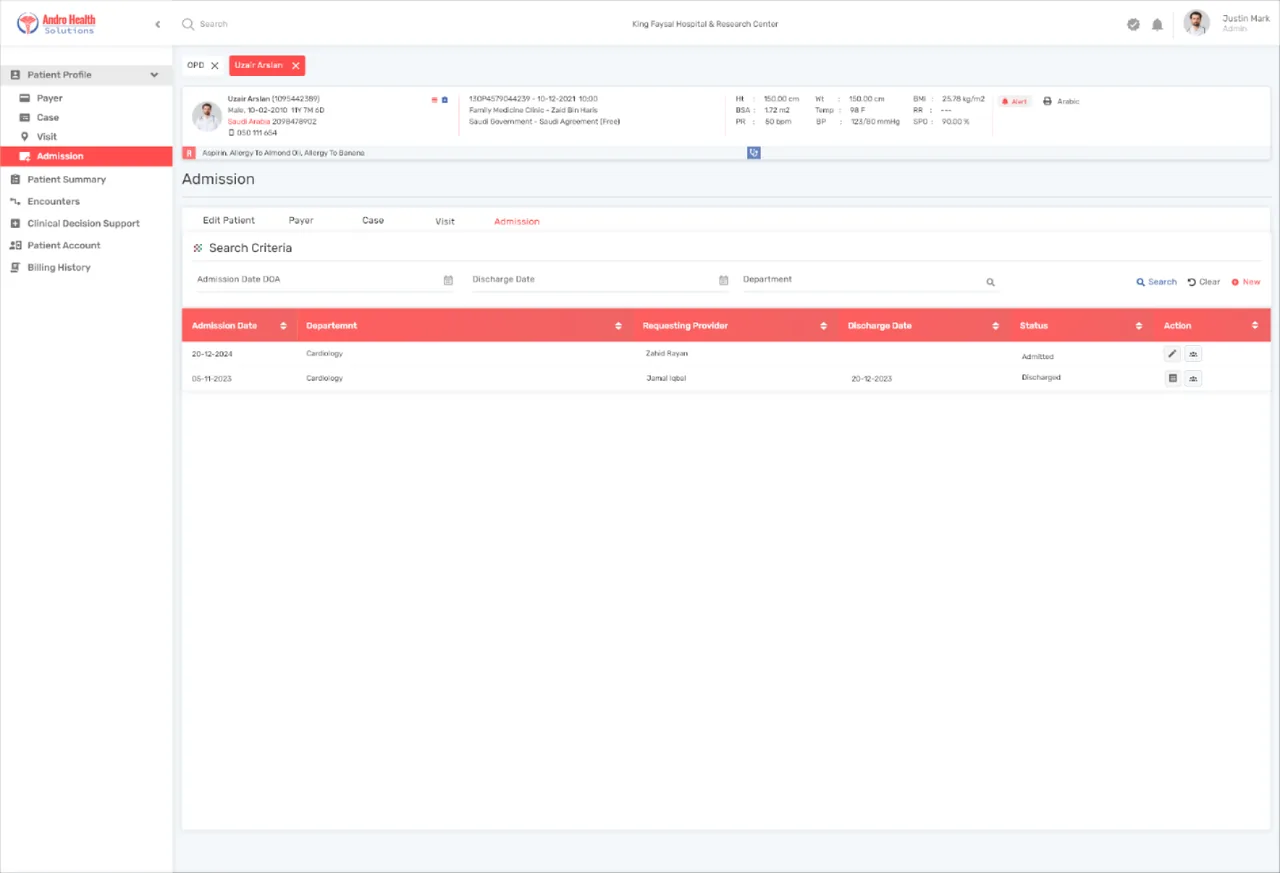Click the blue stethoscope icon in banner
This screenshot has height=873, width=1280.
tap(754, 153)
